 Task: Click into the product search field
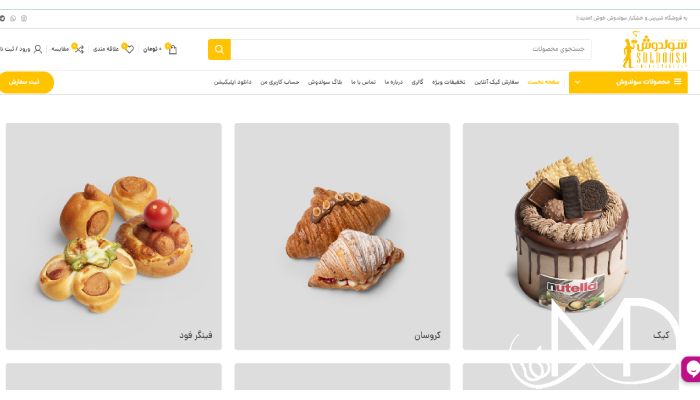[411, 49]
